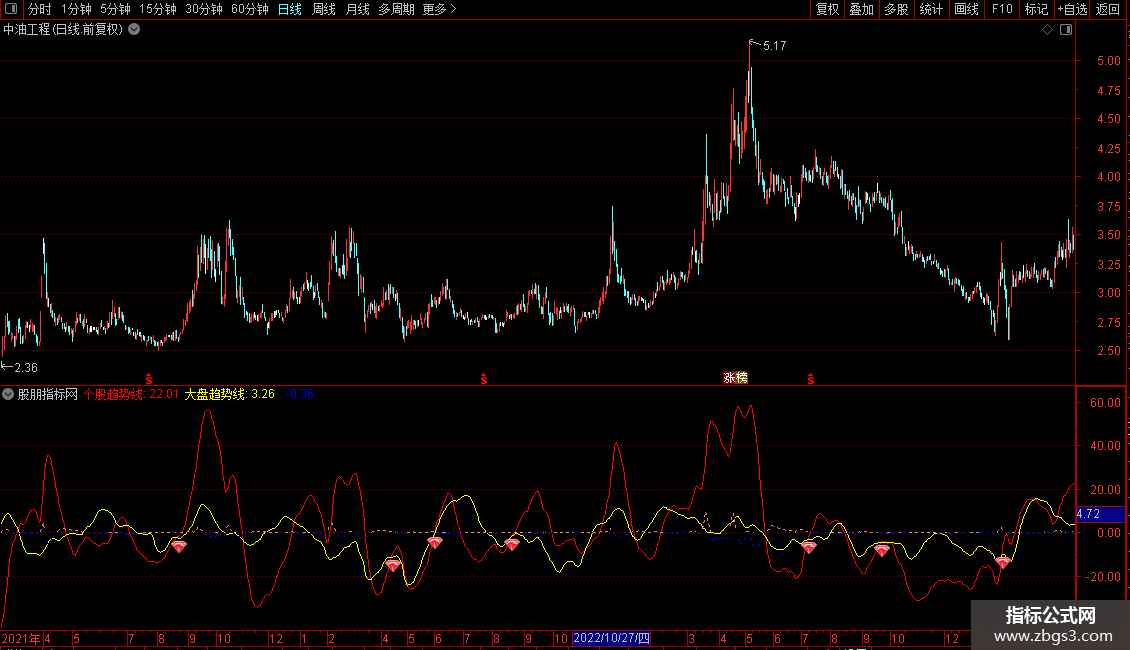Open dropdown icon left of 股朋指标网
1130x650 pixels.
tap(8, 394)
